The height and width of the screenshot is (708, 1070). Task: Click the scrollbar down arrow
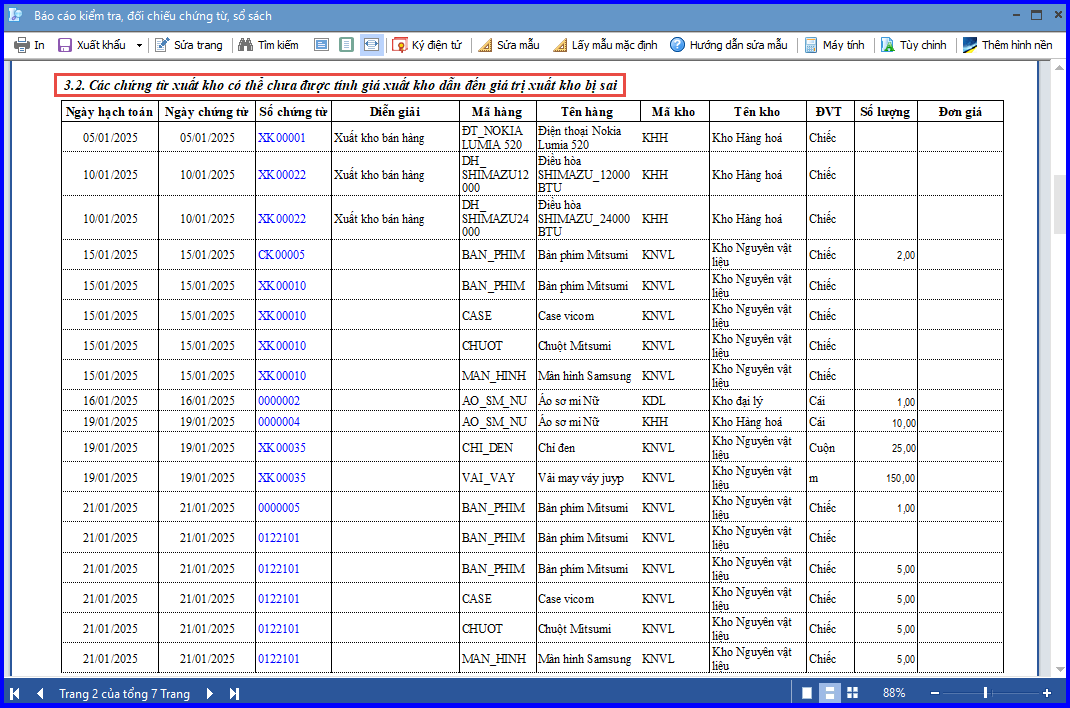pos(1059,669)
